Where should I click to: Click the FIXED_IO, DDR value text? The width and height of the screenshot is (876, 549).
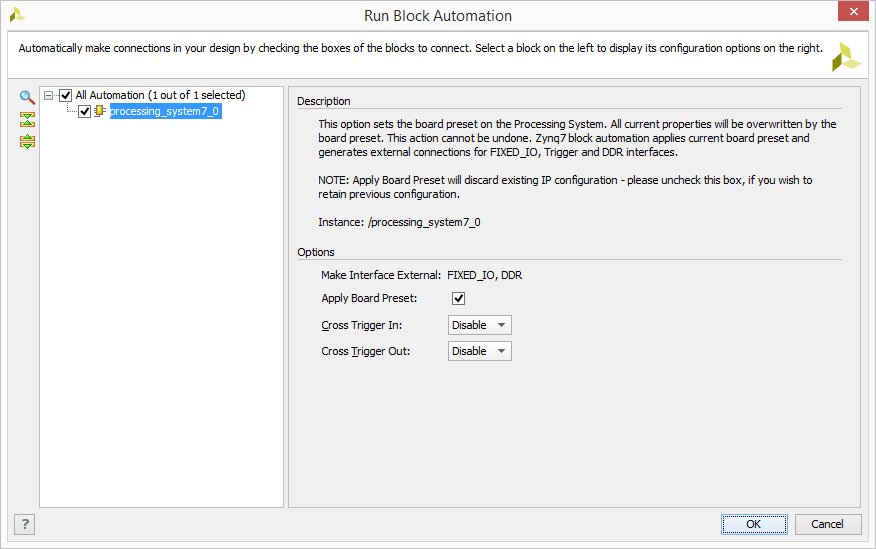pos(485,275)
